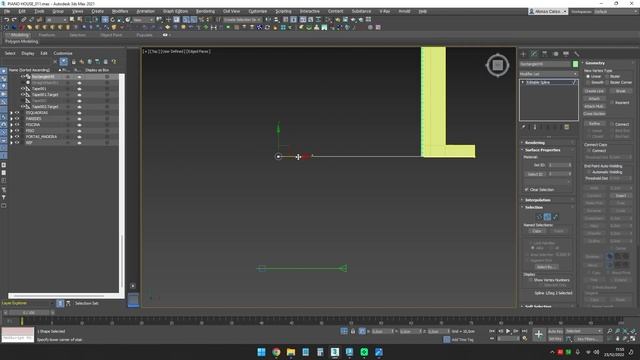The image size is (640, 360).
Task: Open the Rendering menu
Action: (205, 11)
